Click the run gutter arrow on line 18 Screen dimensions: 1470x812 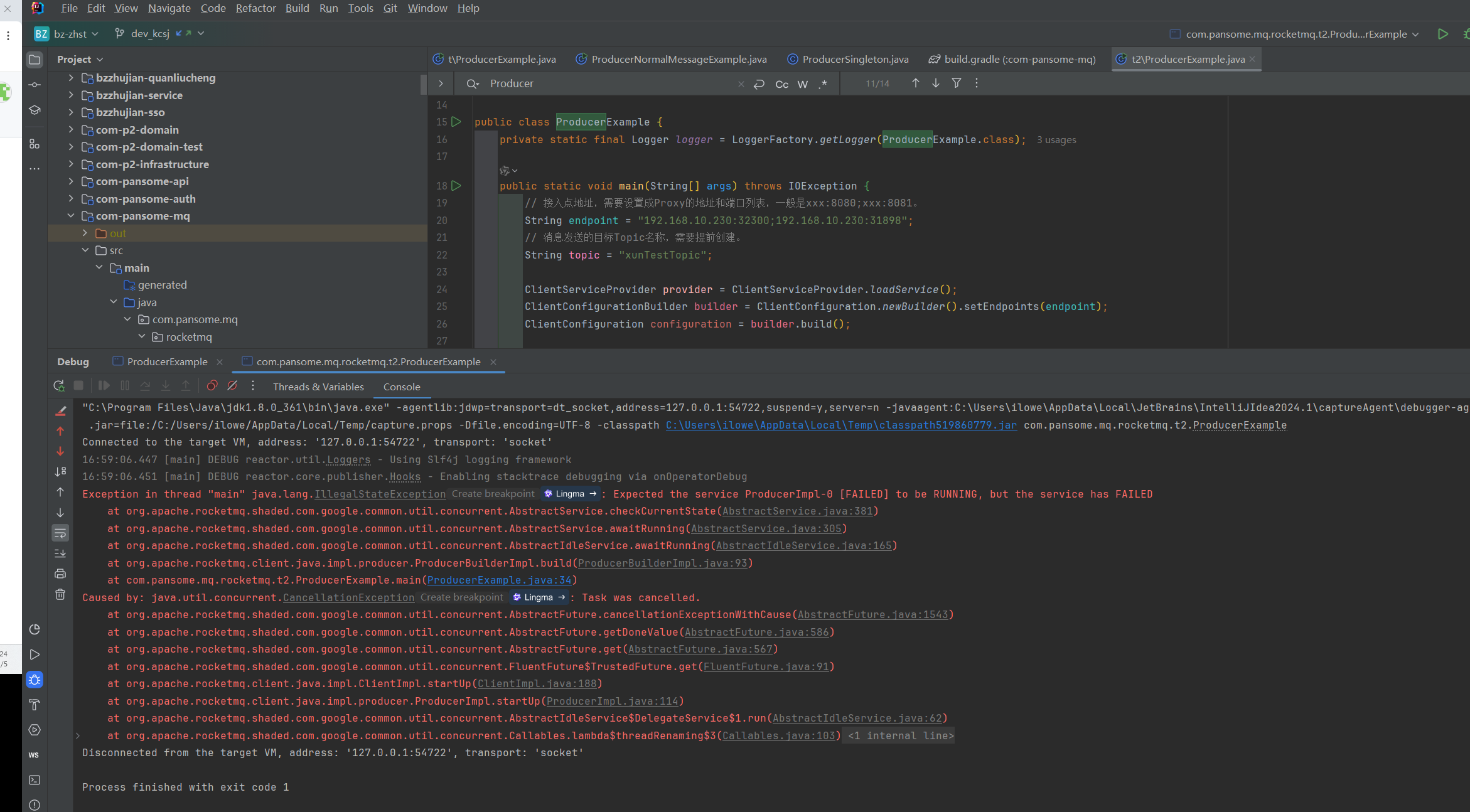456,186
